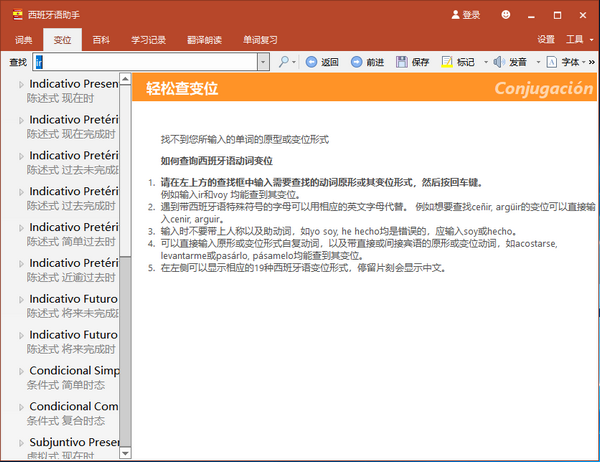Open the search box history dropdown arrow
Screen dimensions: 600x462
(x=263, y=62)
